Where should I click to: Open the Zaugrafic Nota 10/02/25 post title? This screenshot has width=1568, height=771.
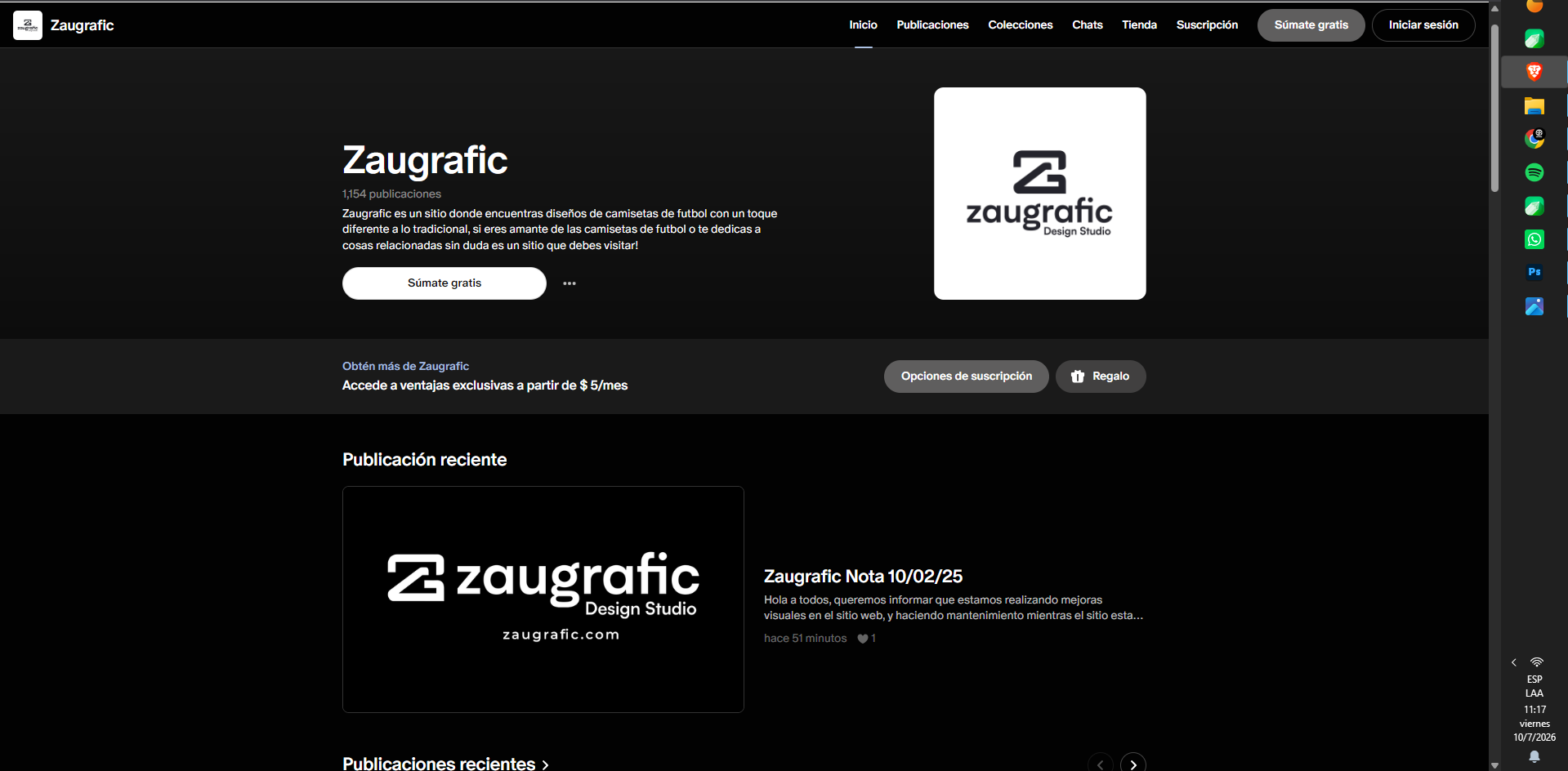click(863, 577)
